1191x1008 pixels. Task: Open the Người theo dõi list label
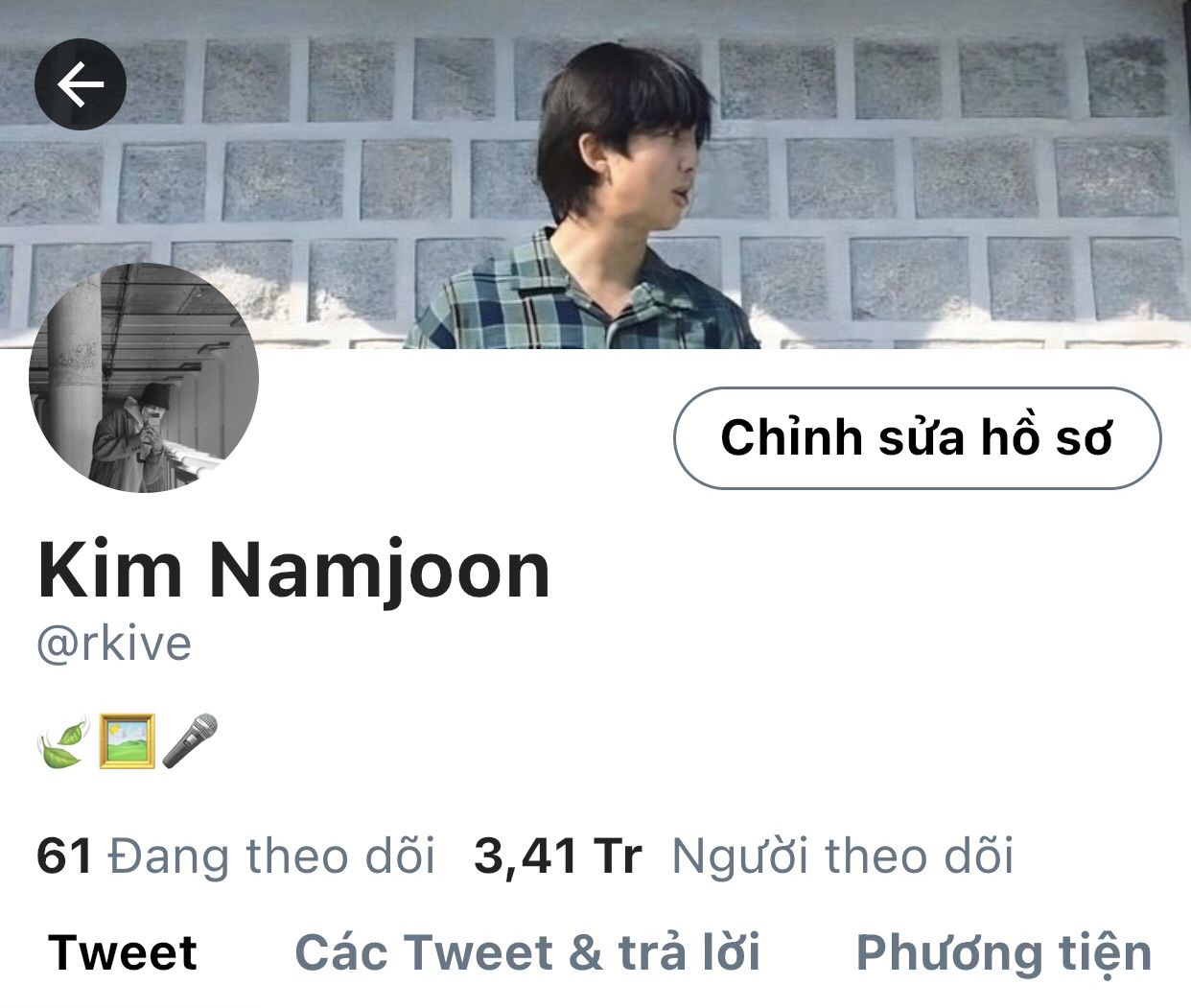[842, 856]
